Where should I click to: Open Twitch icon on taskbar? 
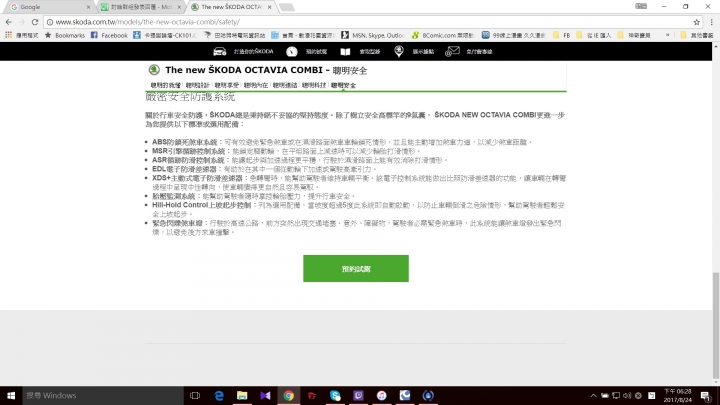click(358, 395)
